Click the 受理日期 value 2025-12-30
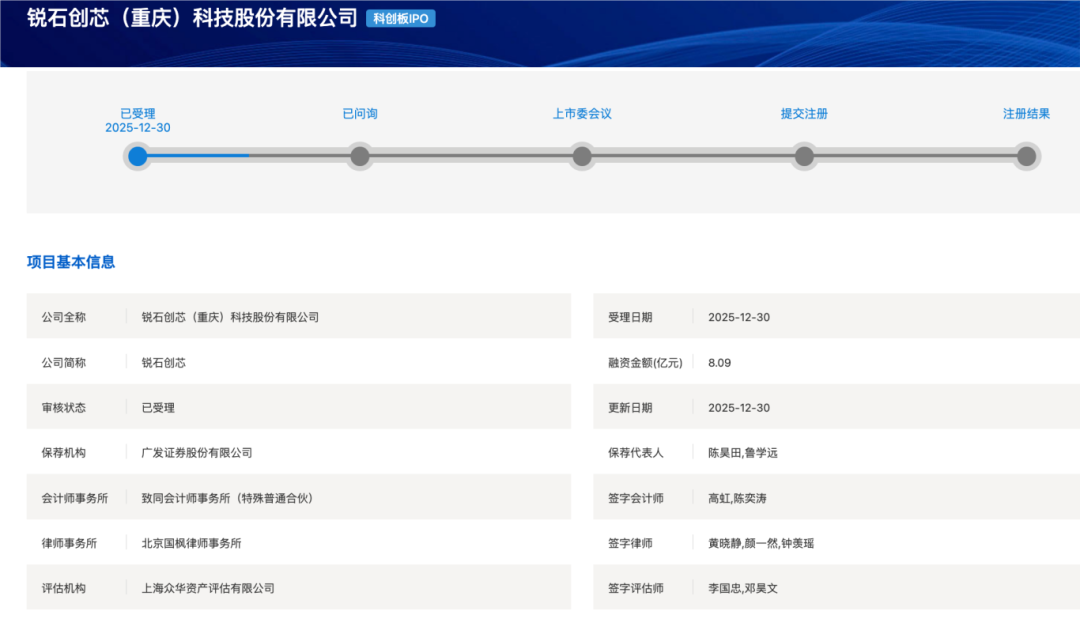This screenshot has height=630, width=1080. pyautogui.click(x=739, y=317)
